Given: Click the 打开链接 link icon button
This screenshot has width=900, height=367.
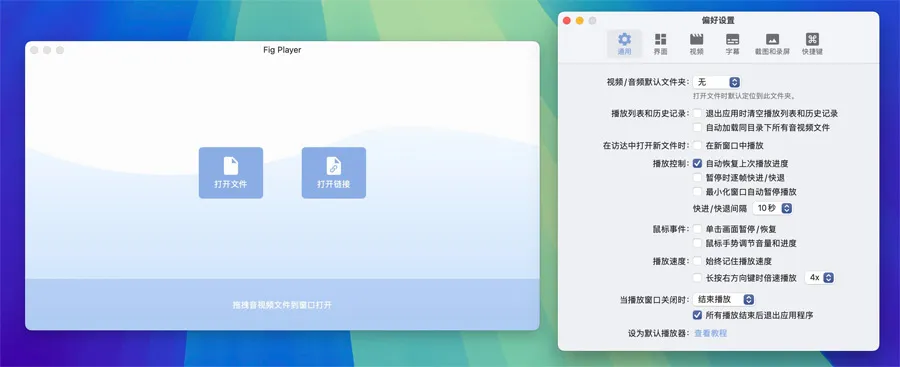Looking at the screenshot, I should pyautogui.click(x=333, y=173).
